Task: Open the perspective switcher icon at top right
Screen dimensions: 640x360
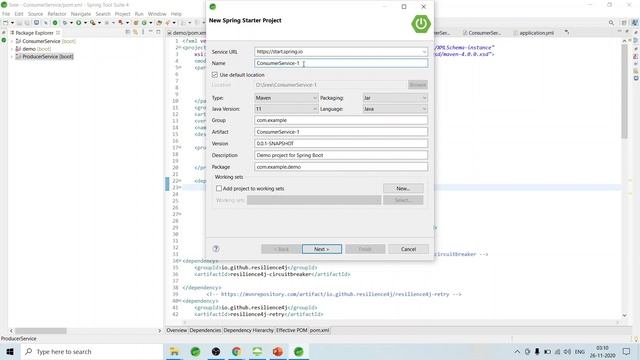Action: [624, 23]
